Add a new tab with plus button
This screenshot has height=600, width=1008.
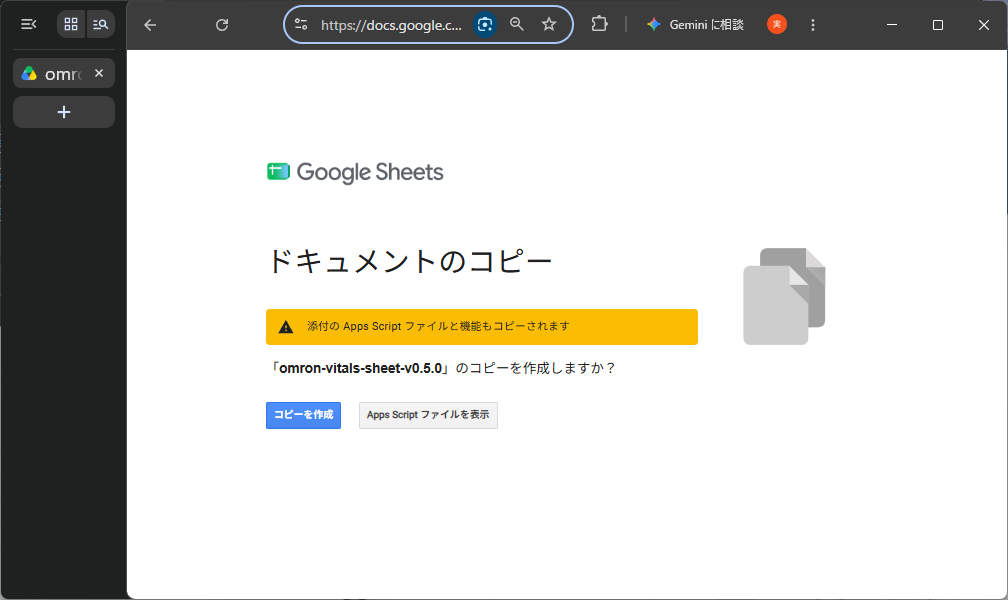tap(64, 112)
